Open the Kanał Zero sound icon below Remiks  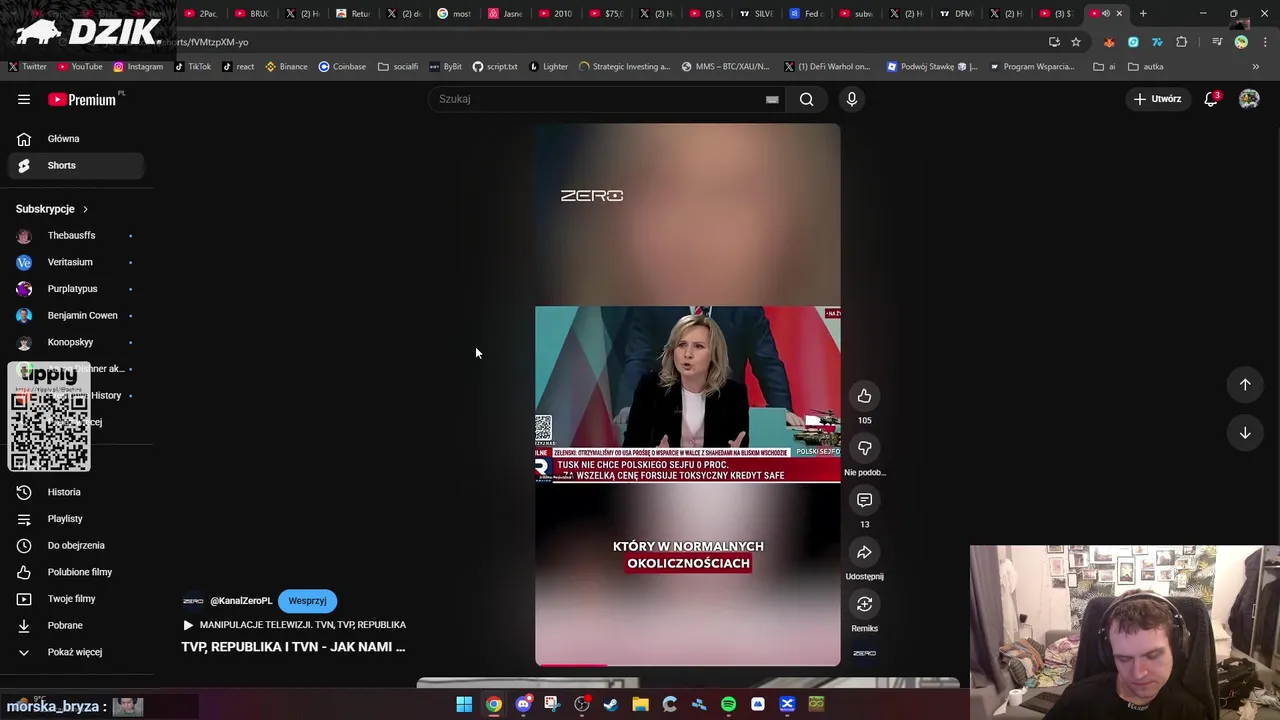(x=865, y=653)
